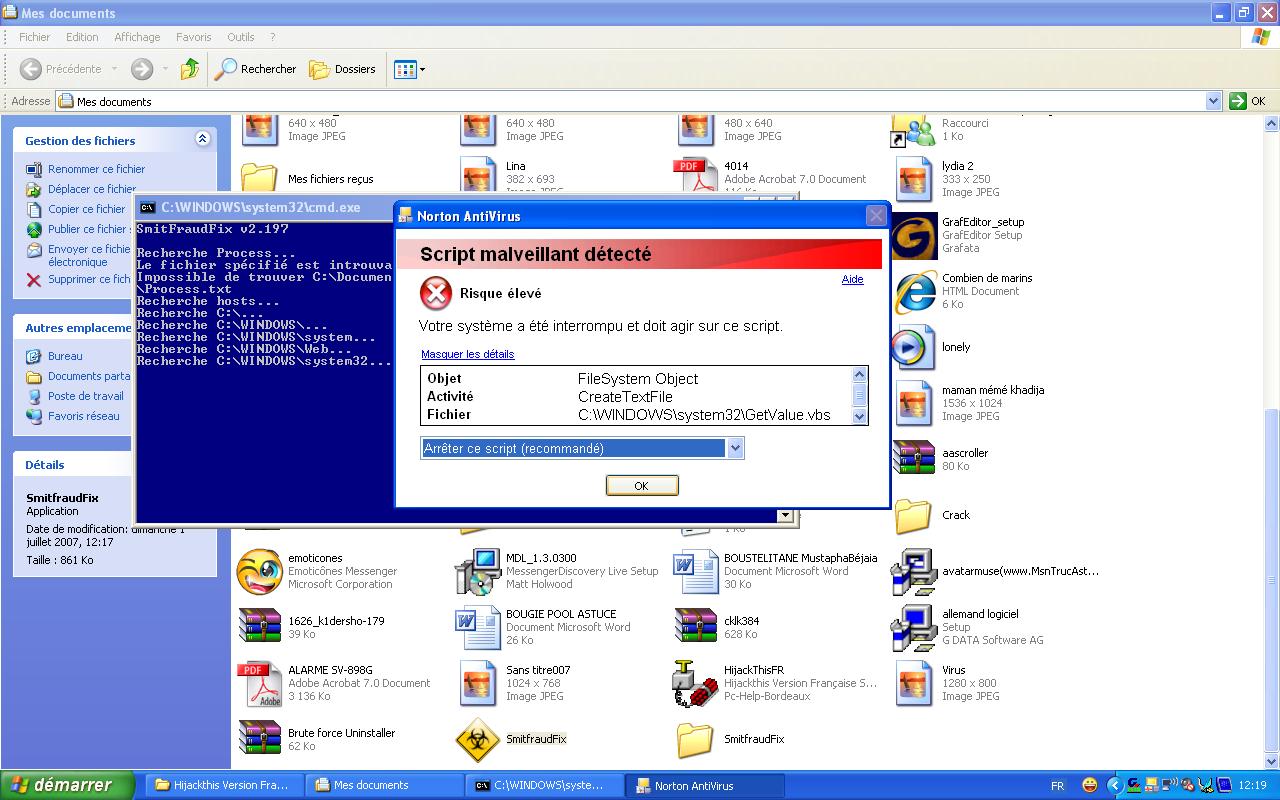This screenshot has width=1280, height=800.
Task: Collapse the Gestion des fichiers panel
Action: coord(202,140)
